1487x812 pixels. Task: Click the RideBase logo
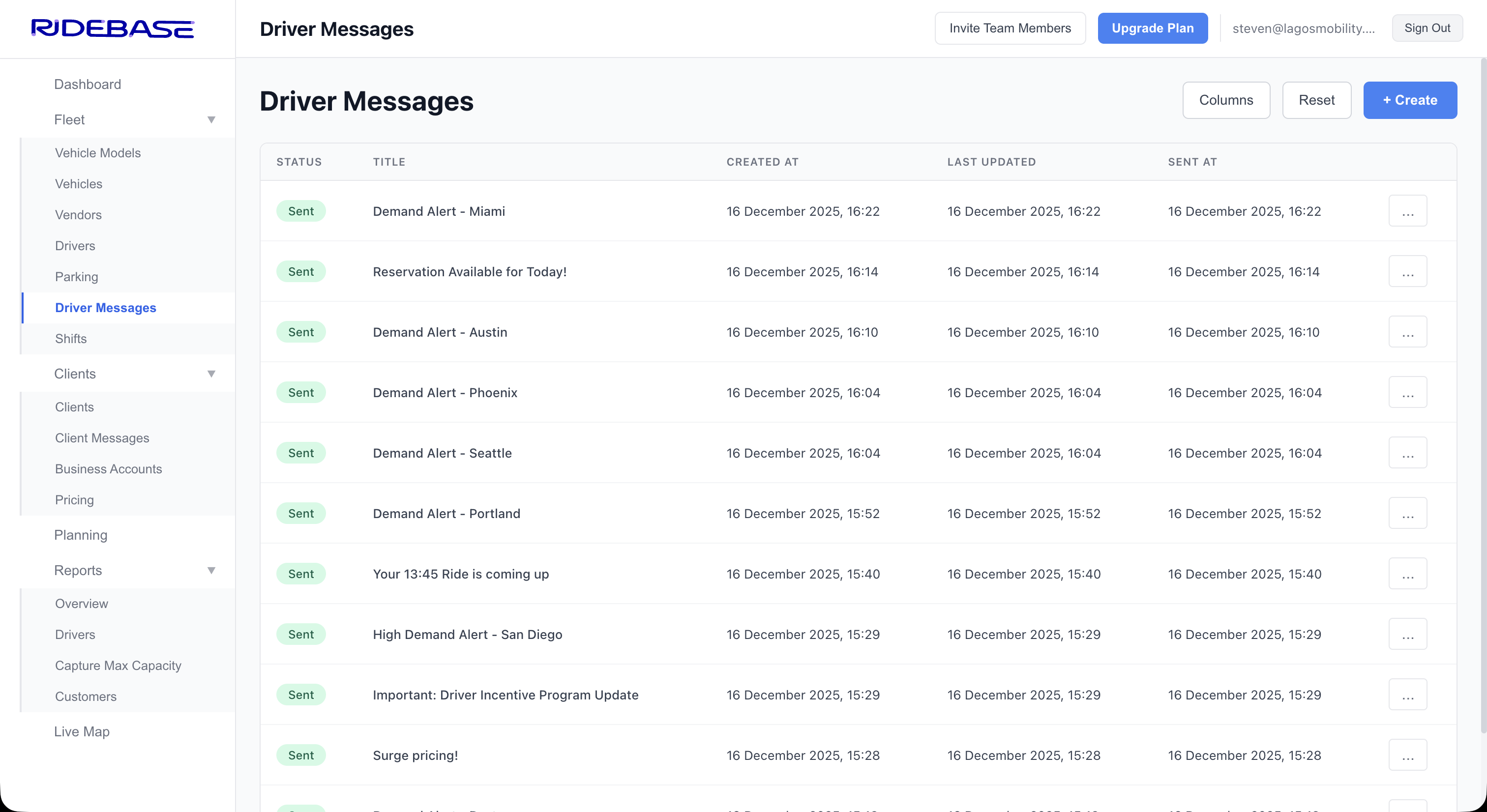tap(113, 29)
